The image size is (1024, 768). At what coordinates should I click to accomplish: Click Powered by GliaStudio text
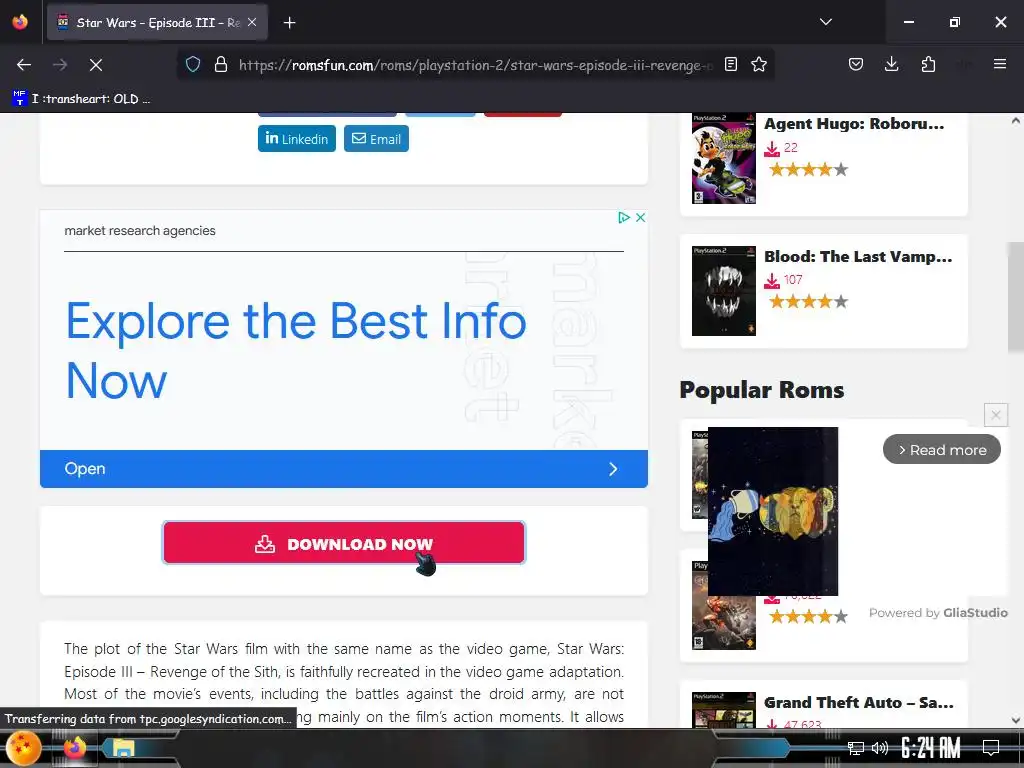click(x=938, y=613)
